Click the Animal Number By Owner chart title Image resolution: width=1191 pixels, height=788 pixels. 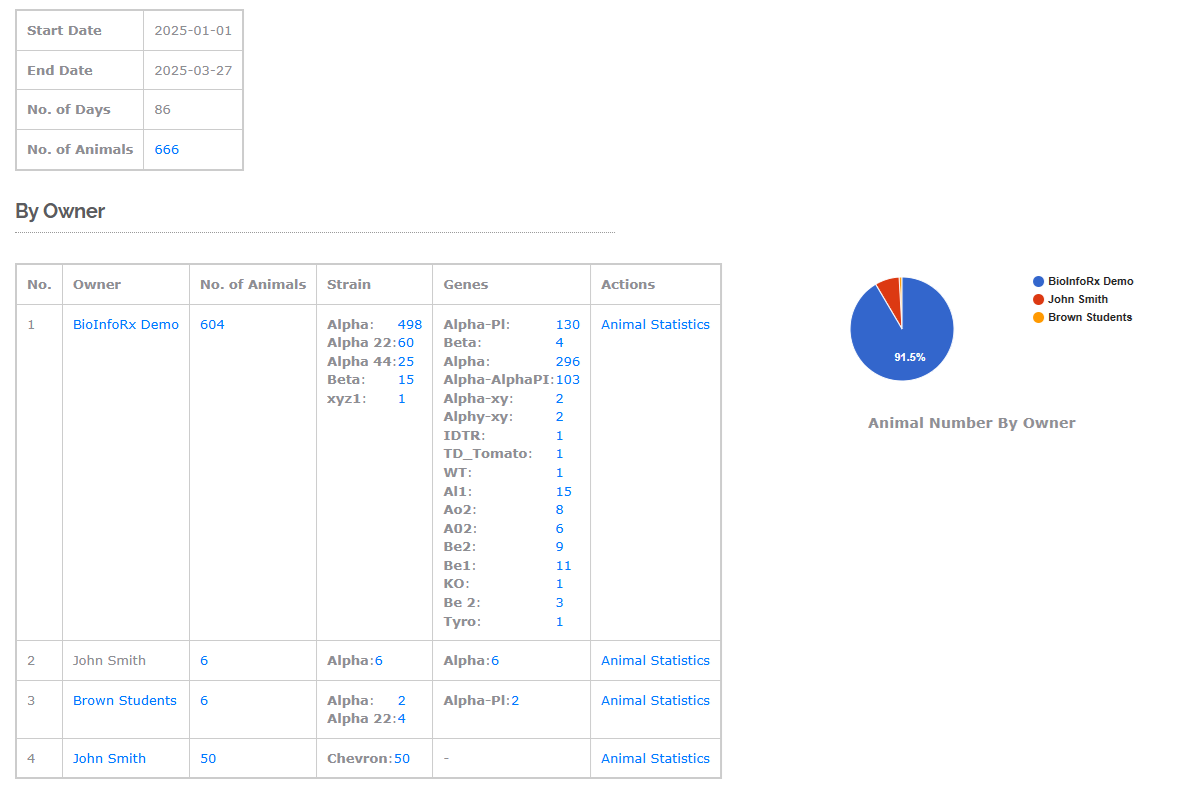(971, 423)
